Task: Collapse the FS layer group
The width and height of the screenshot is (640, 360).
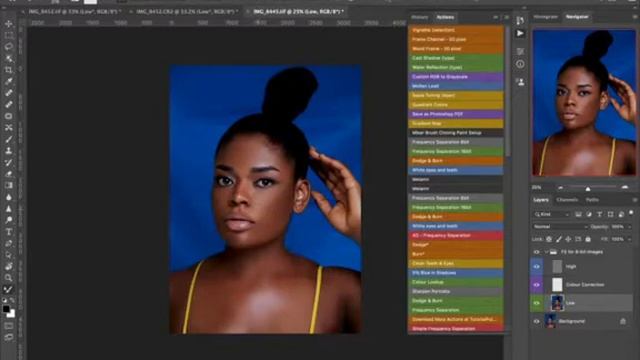Action: pyautogui.click(x=546, y=252)
